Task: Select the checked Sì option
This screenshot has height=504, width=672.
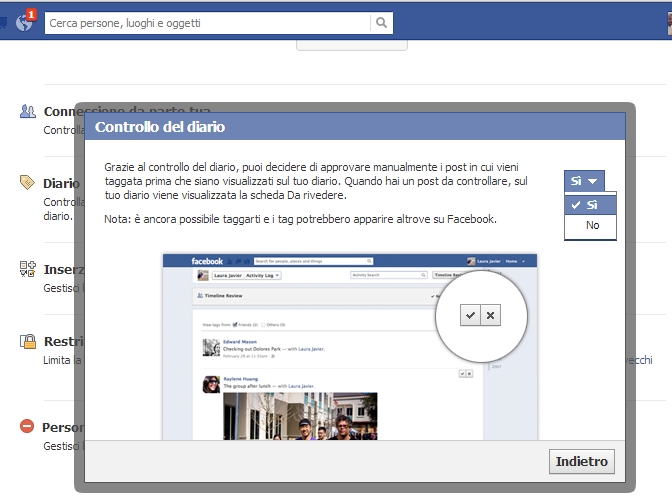Action: coord(590,204)
